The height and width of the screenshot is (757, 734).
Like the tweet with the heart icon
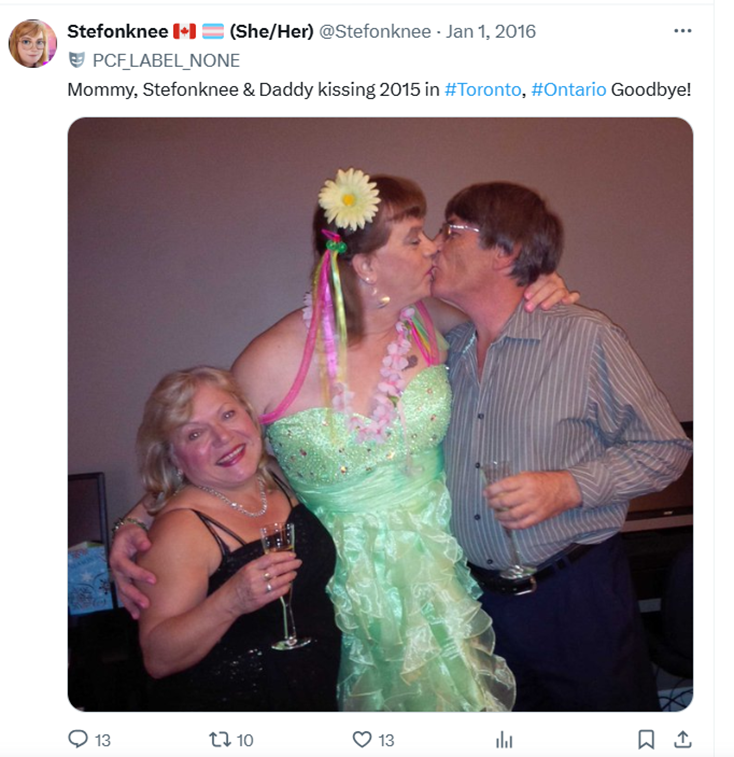(362, 740)
